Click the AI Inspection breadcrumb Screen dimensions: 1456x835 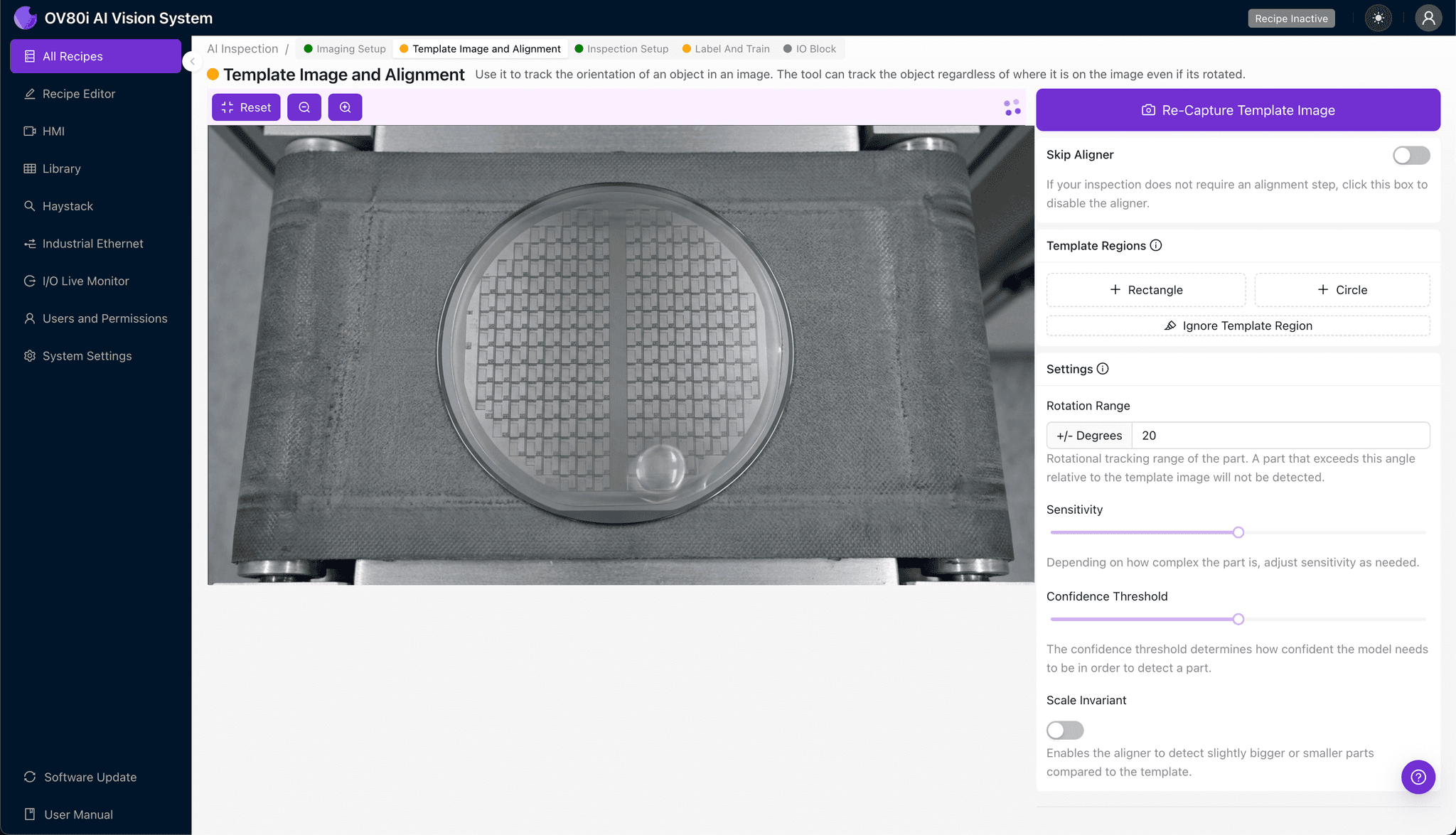click(x=242, y=49)
